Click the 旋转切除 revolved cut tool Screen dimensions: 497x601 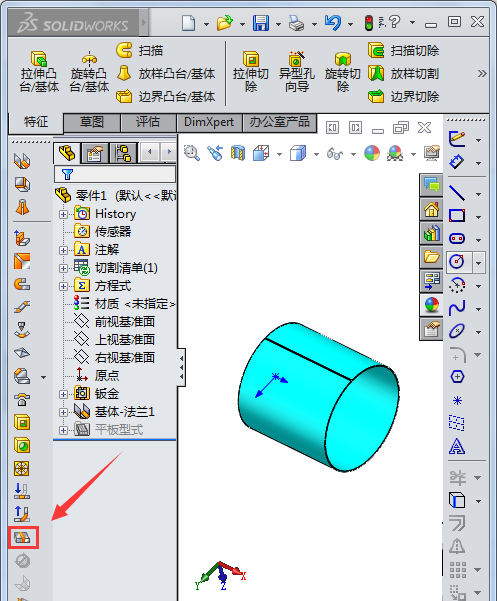click(343, 72)
